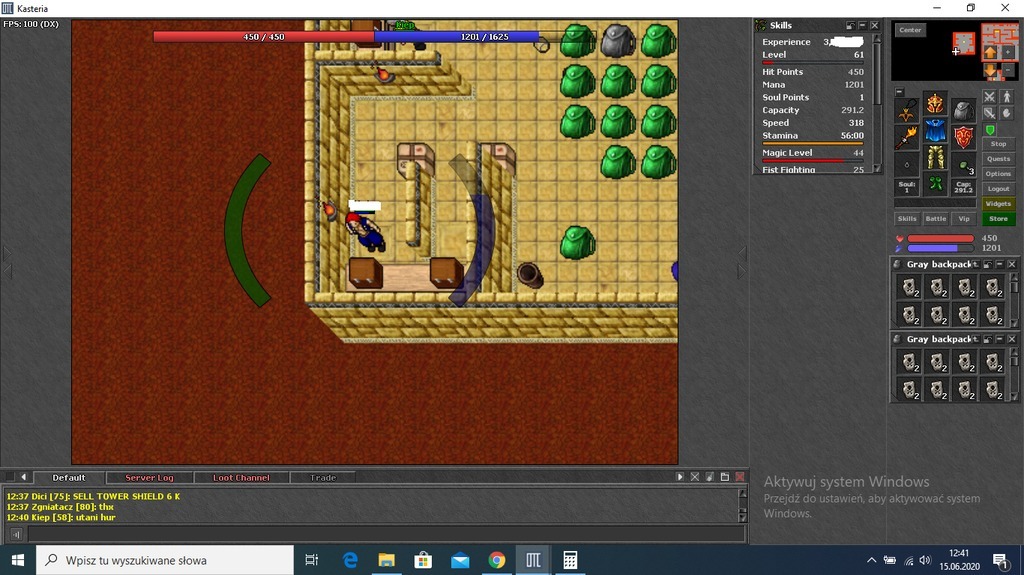Select the fire wand weapon slot

[906, 138]
